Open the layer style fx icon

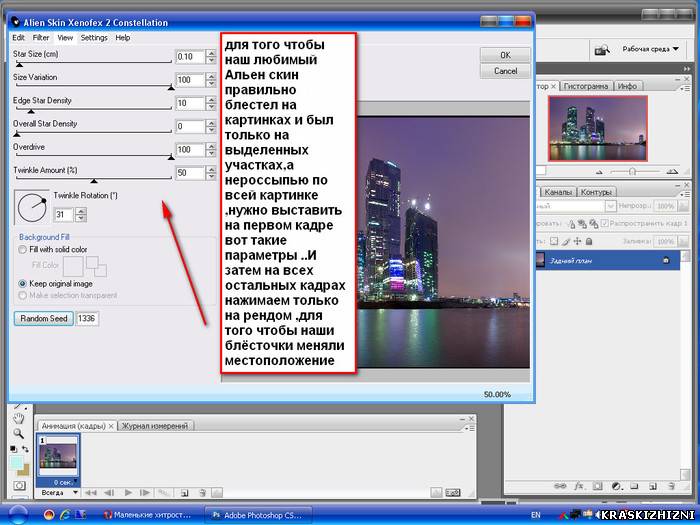[x=579, y=486]
